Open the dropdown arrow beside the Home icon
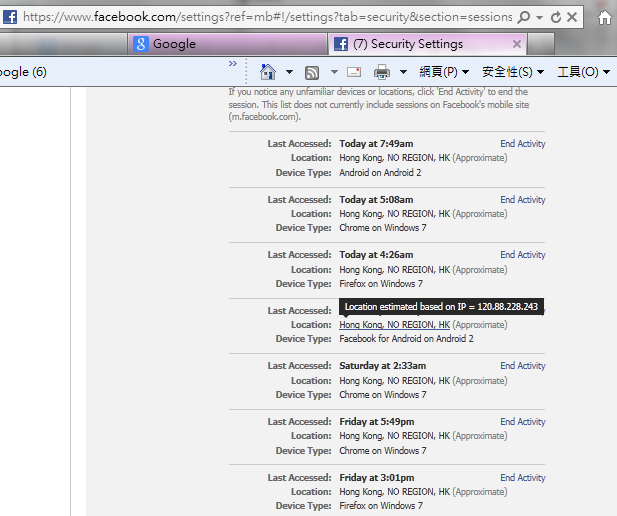 click(x=289, y=72)
